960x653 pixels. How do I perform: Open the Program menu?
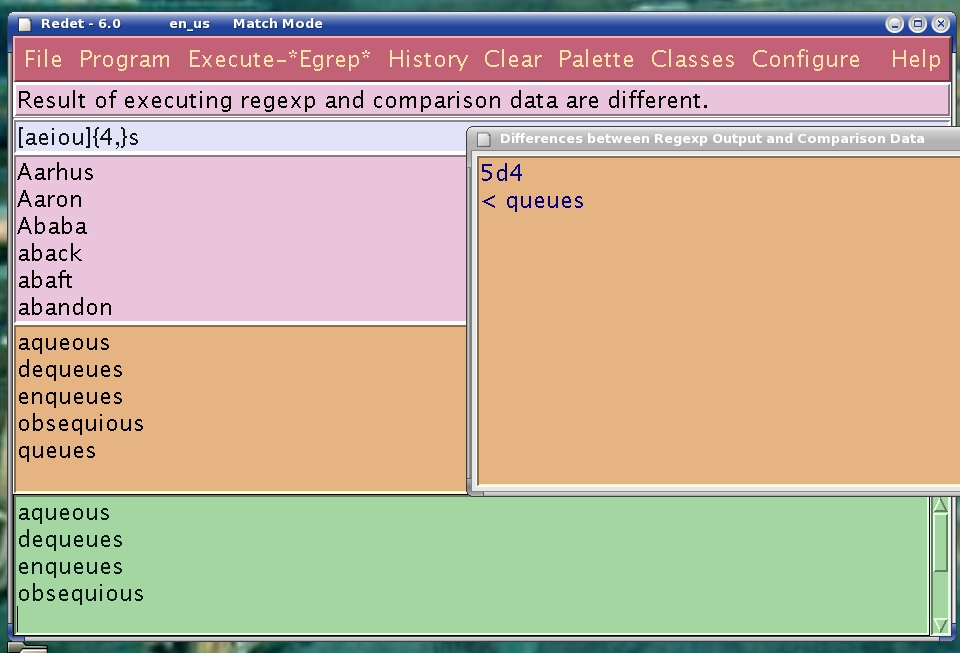tap(125, 60)
